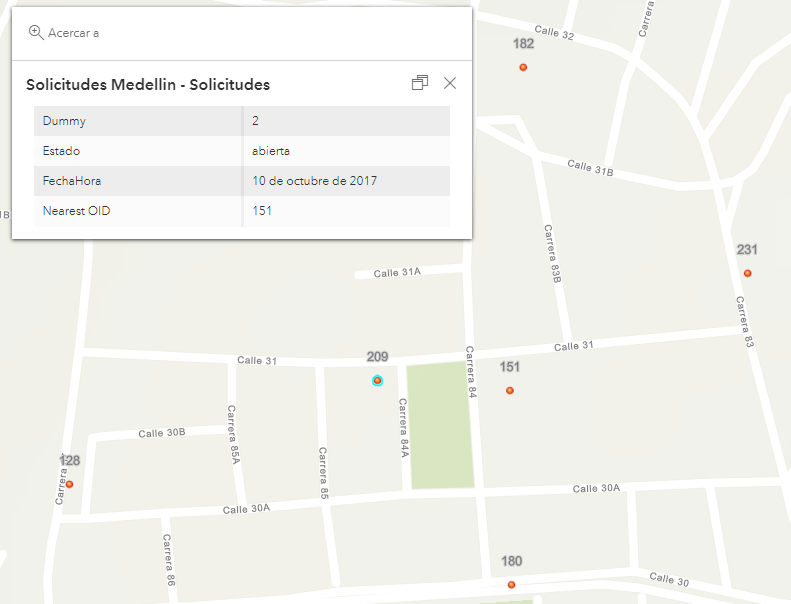Image resolution: width=791 pixels, height=604 pixels.
Task: Click the 'Carrera 83' street label
Action: point(745,322)
